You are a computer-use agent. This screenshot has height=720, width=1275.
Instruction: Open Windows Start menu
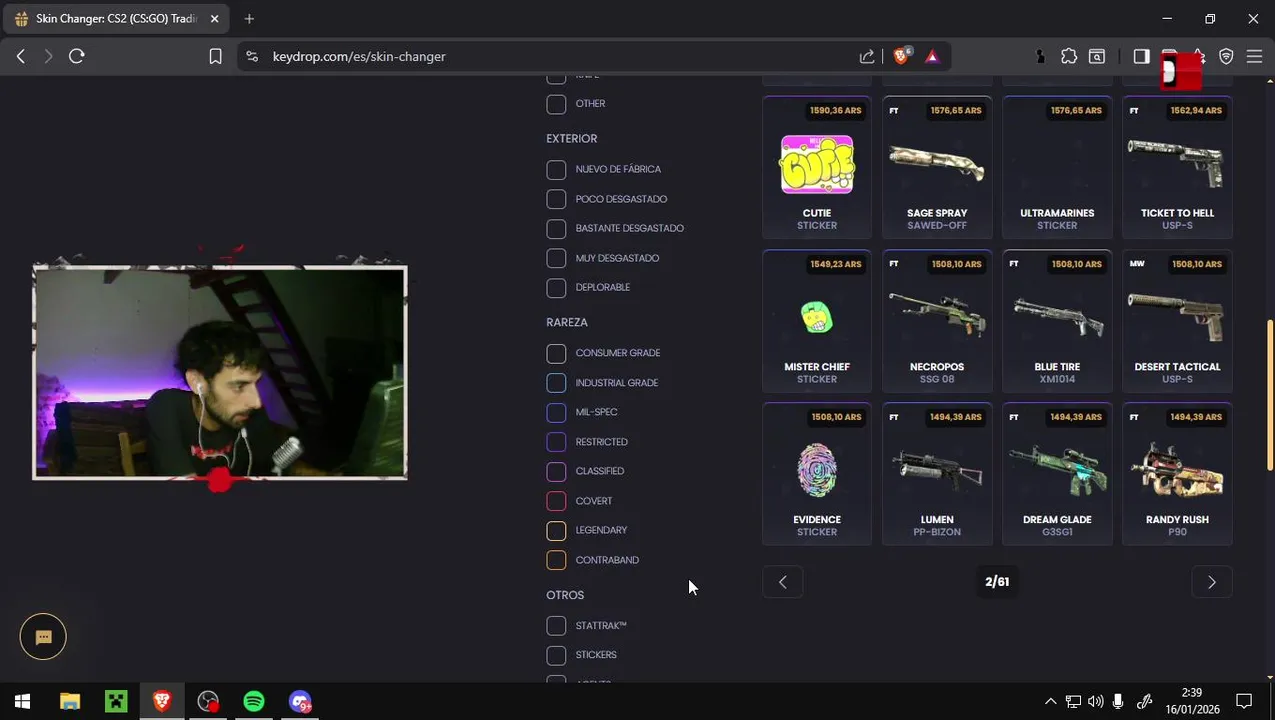tap(22, 702)
